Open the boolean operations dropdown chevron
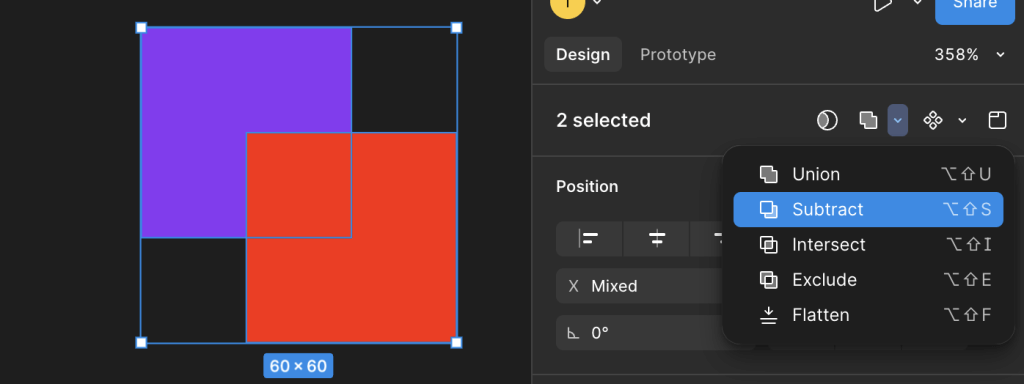The width and height of the screenshot is (1024, 384). click(897, 120)
